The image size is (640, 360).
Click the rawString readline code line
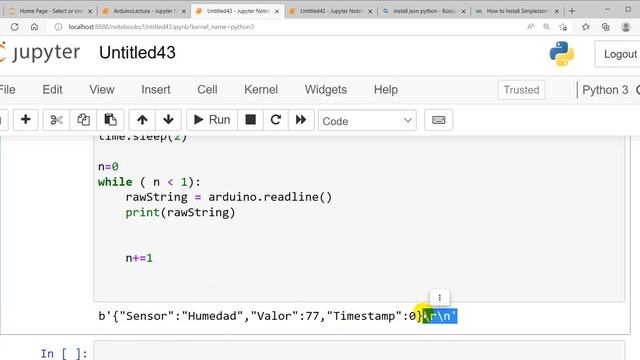click(229, 197)
